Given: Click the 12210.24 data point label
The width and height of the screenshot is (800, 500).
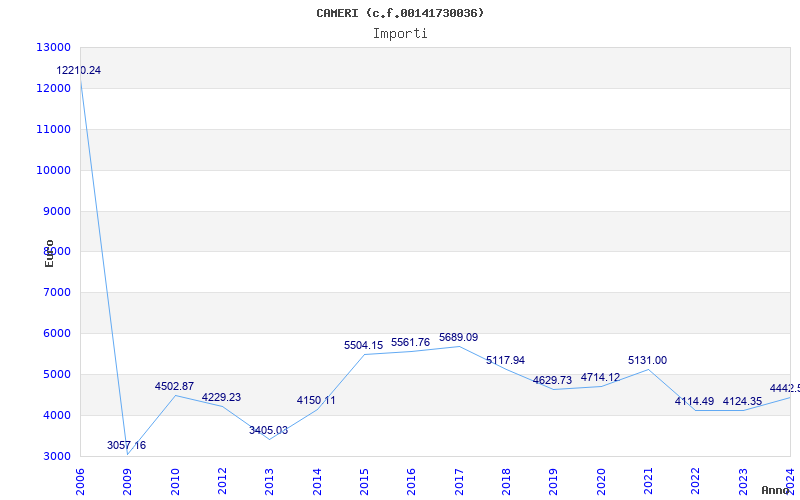Looking at the screenshot, I should [x=79, y=71].
